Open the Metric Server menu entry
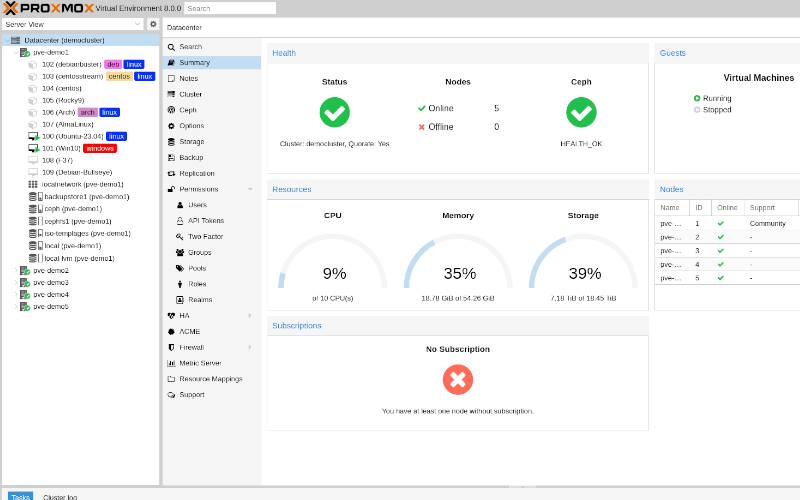 tap(212, 363)
